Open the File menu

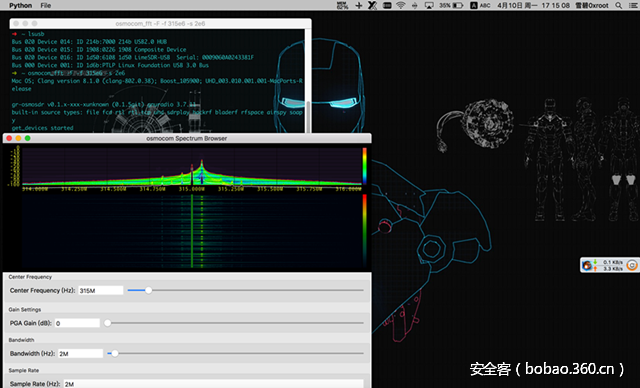tap(46, 5)
